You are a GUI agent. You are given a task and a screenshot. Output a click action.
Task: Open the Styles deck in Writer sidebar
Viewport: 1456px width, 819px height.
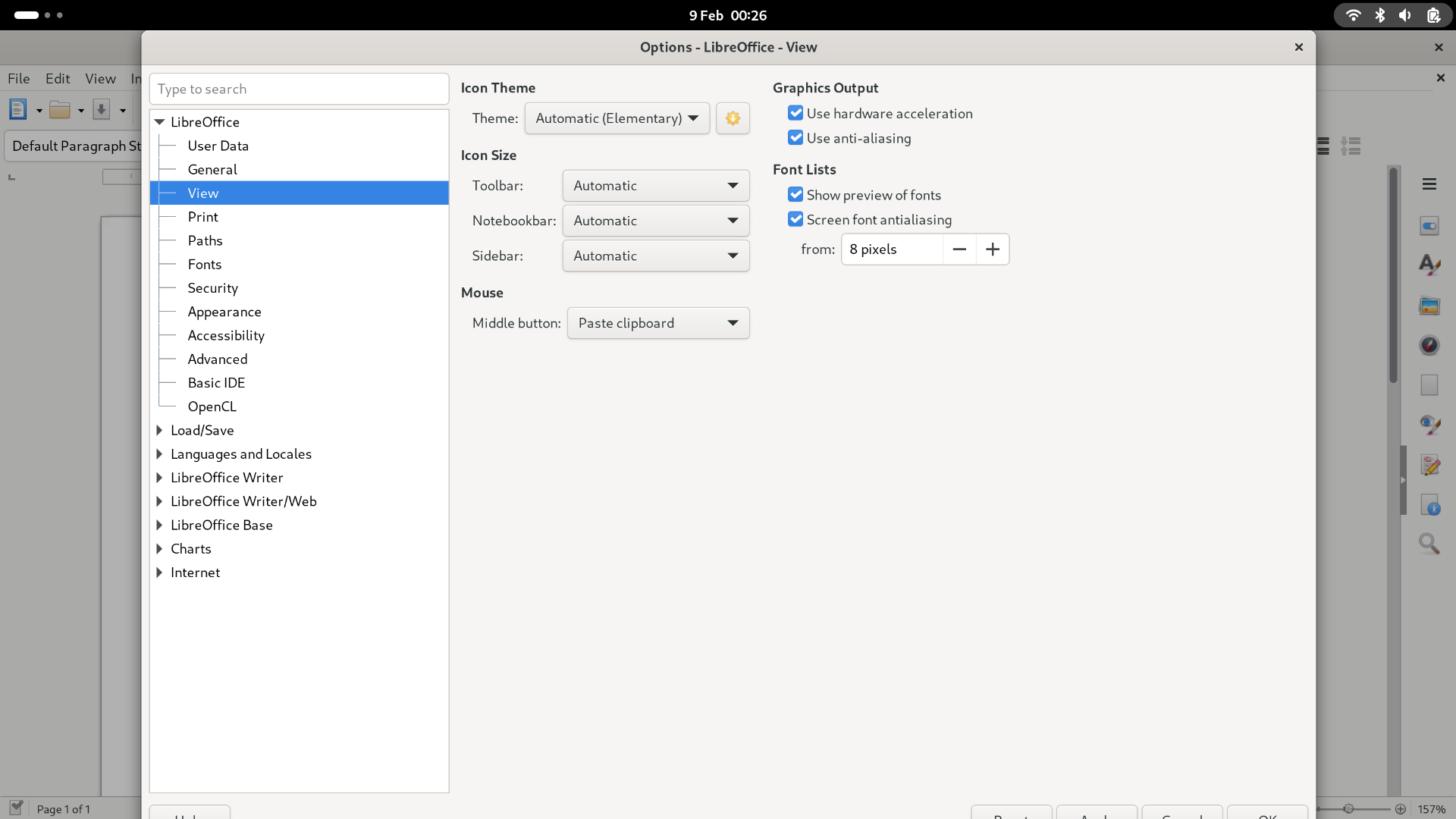point(1429,265)
